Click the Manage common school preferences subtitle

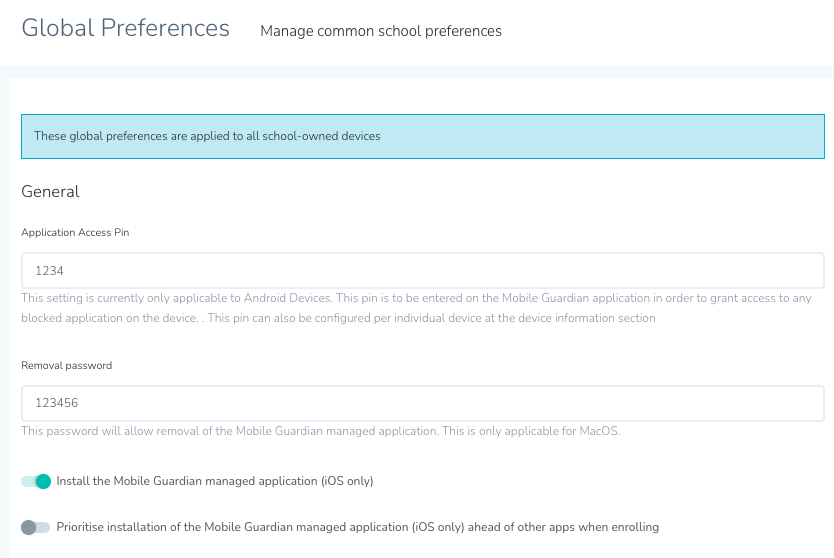coord(381,31)
